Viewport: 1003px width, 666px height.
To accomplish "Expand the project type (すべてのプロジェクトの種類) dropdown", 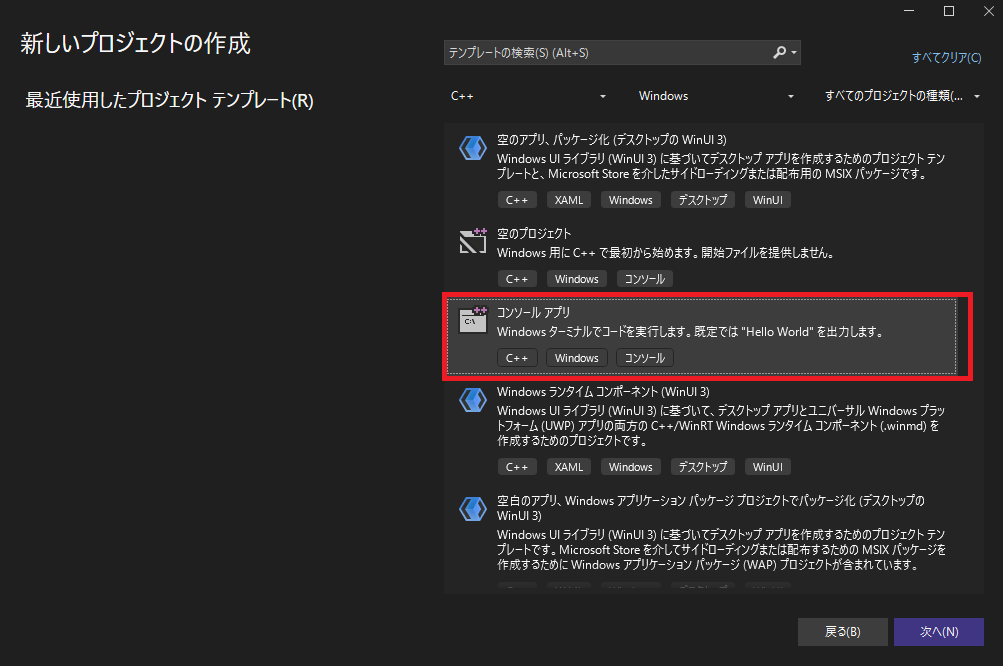I will [x=900, y=96].
